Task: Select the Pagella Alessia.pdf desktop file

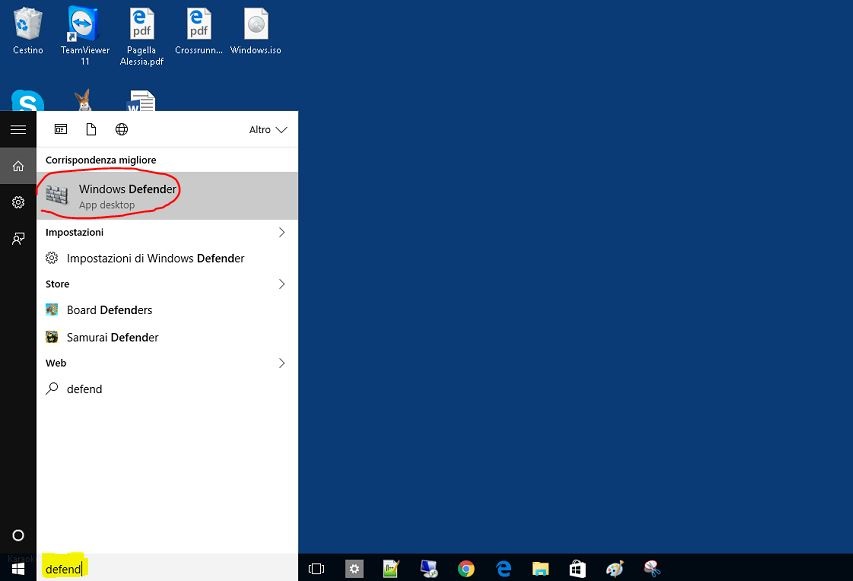Action: (x=141, y=36)
